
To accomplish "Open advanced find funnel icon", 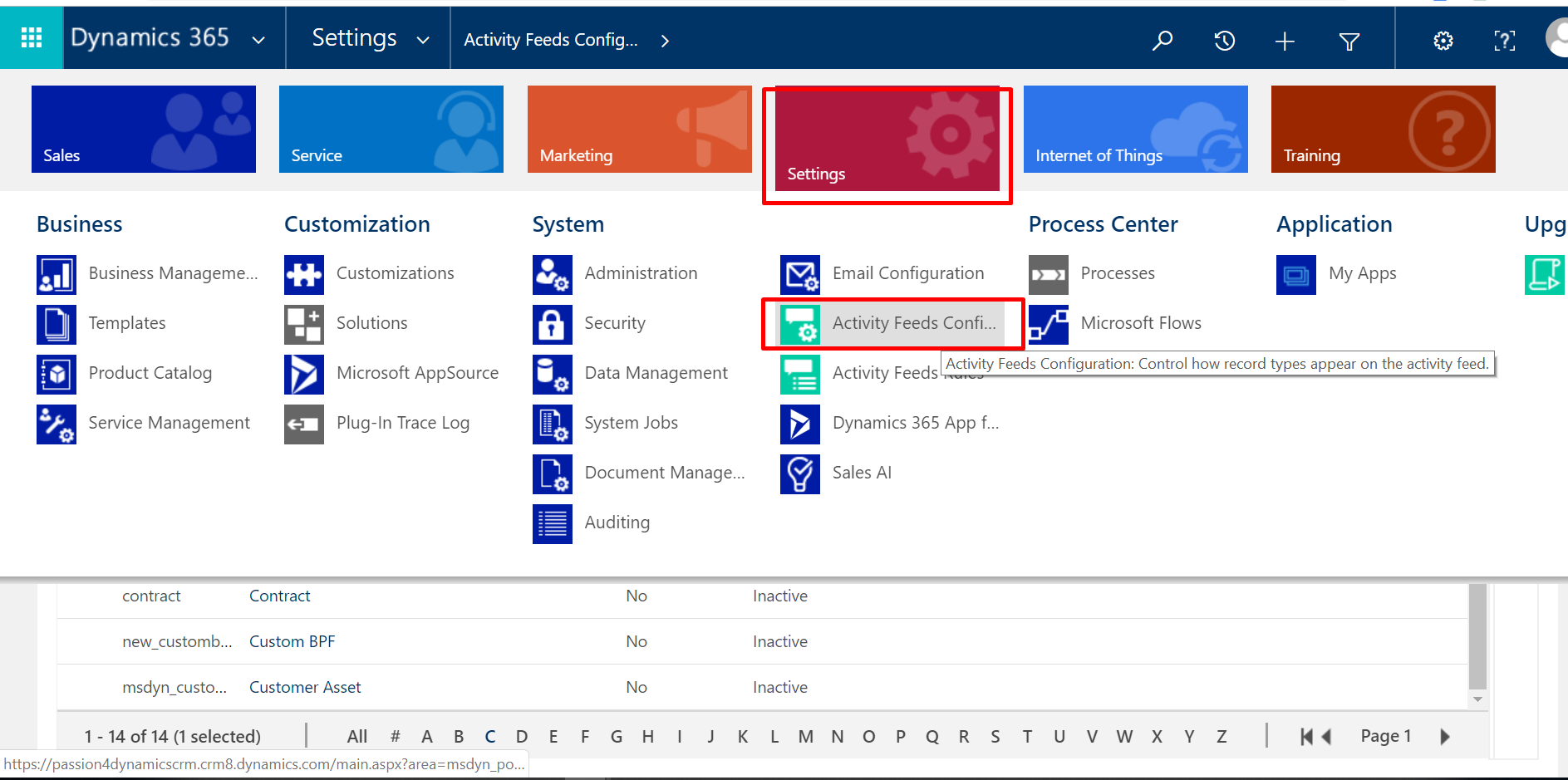I will [1349, 41].
